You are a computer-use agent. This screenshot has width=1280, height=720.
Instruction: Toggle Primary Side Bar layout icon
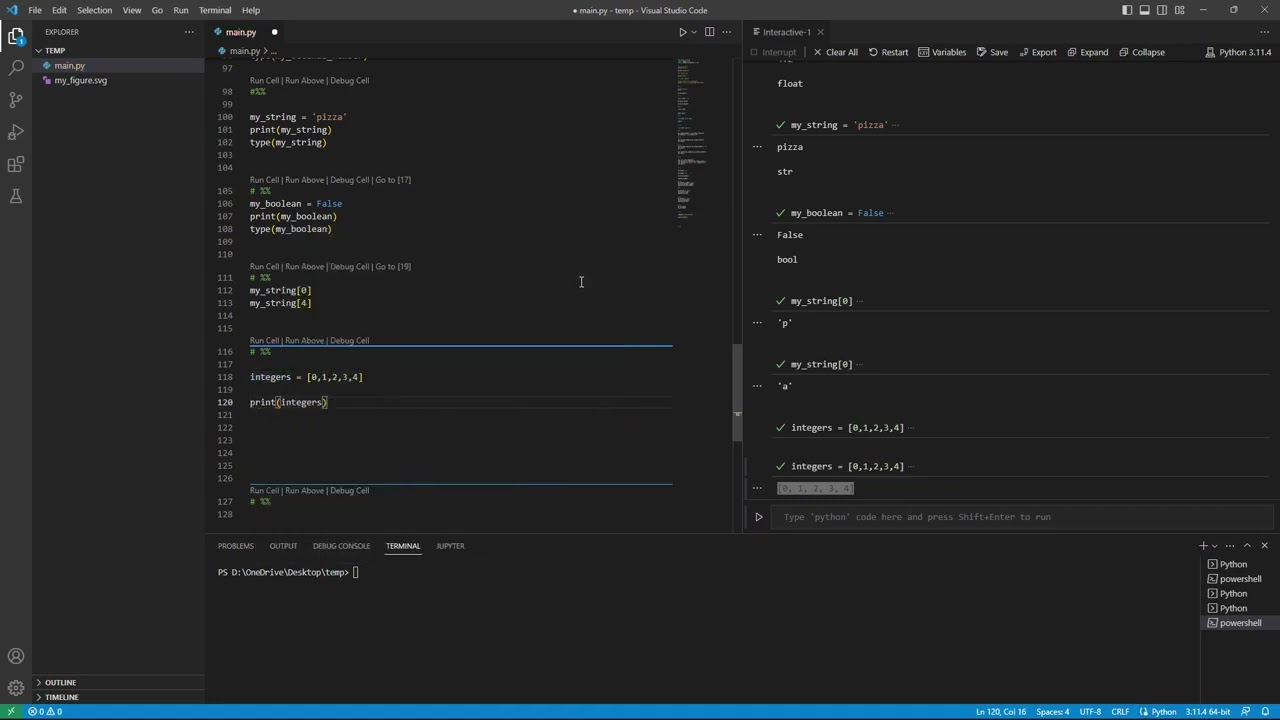[x=1127, y=10]
